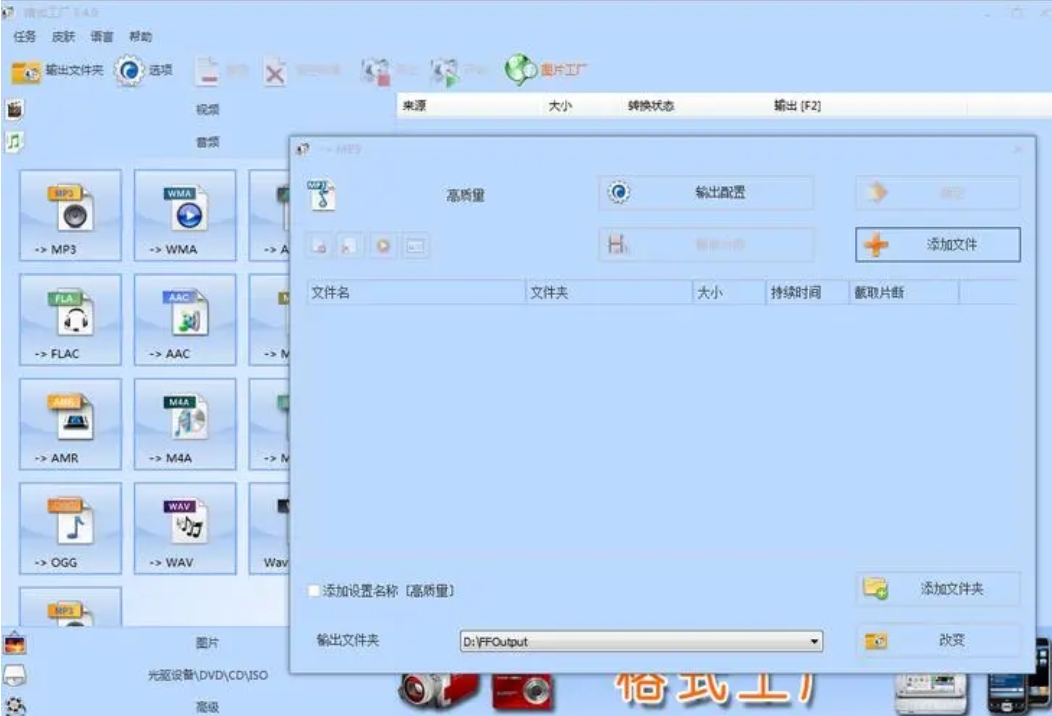Click the 添加文件 button
The width and height of the screenshot is (1052, 716).
(x=938, y=244)
